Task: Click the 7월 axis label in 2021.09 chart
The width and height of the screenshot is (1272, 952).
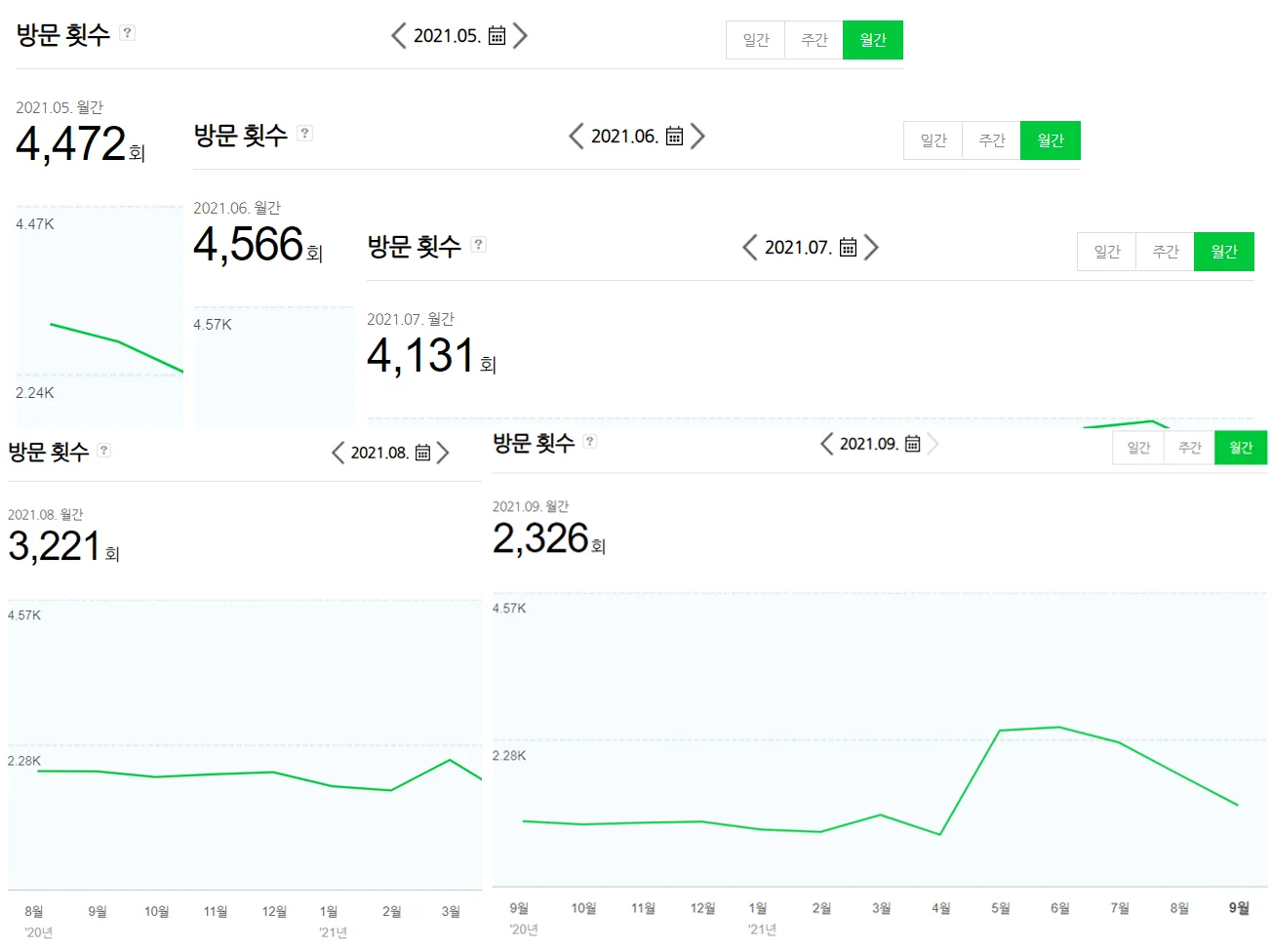Action: [x=1120, y=908]
